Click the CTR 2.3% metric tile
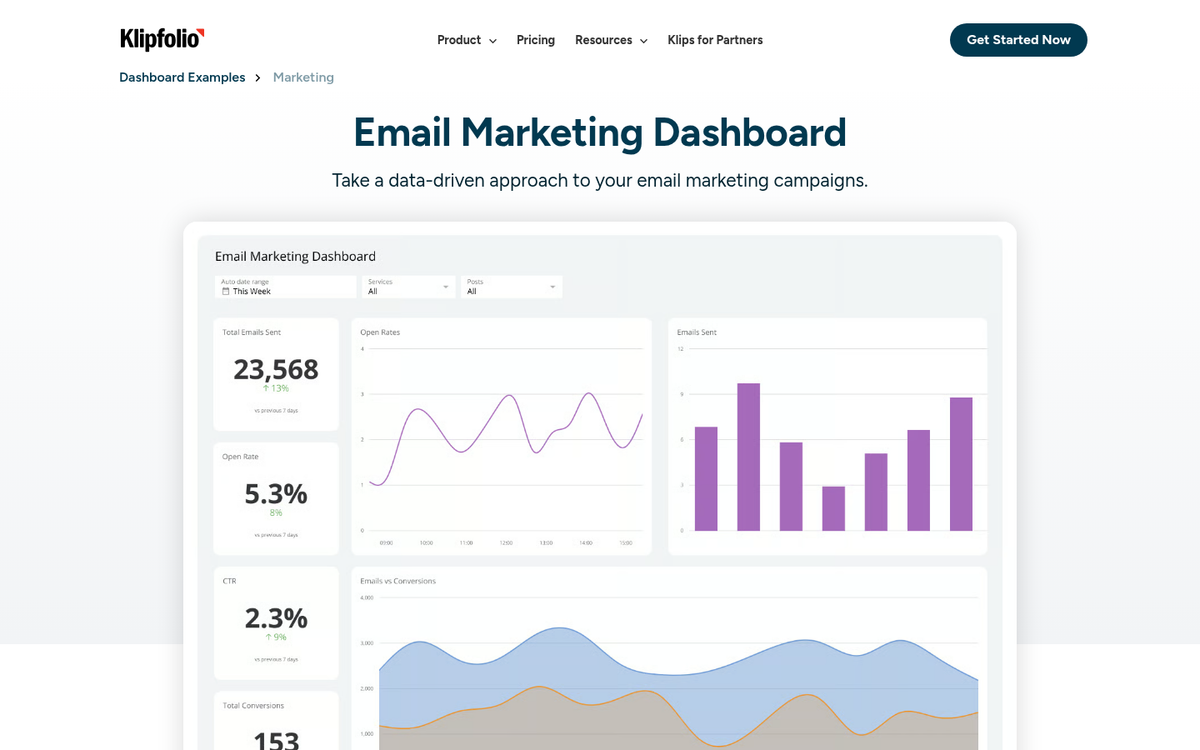This screenshot has height=750, width=1200. click(276, 622)
